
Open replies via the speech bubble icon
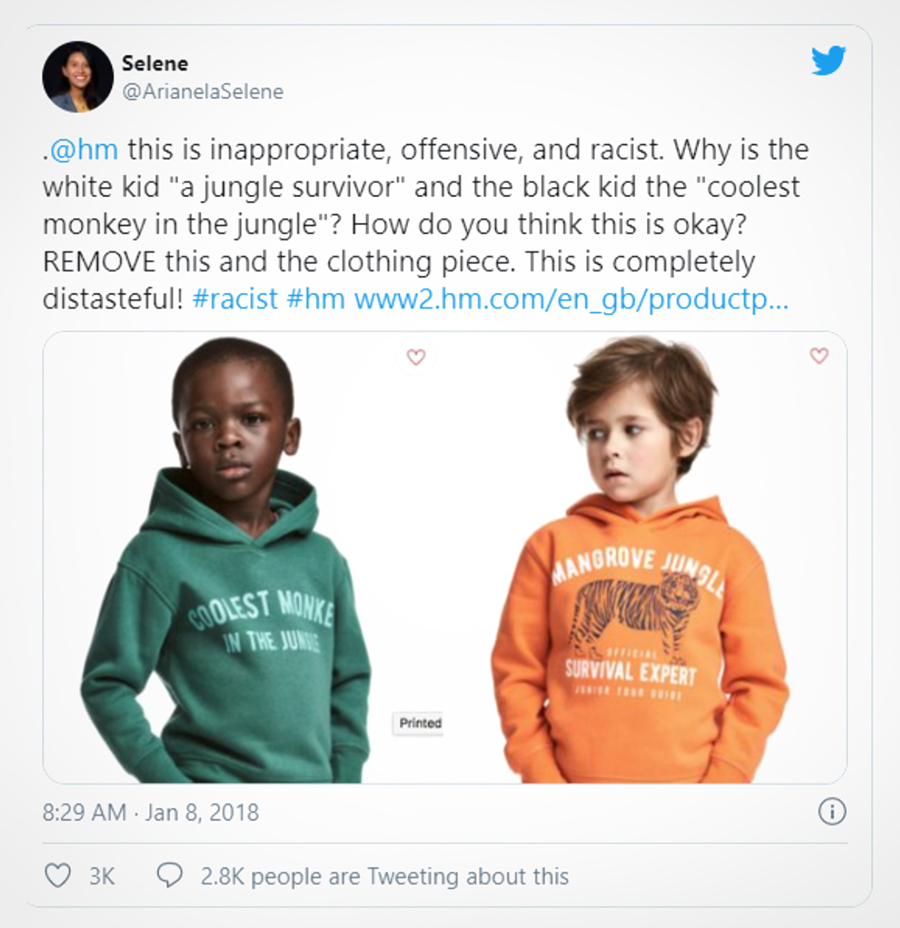(x=169, y=875)
